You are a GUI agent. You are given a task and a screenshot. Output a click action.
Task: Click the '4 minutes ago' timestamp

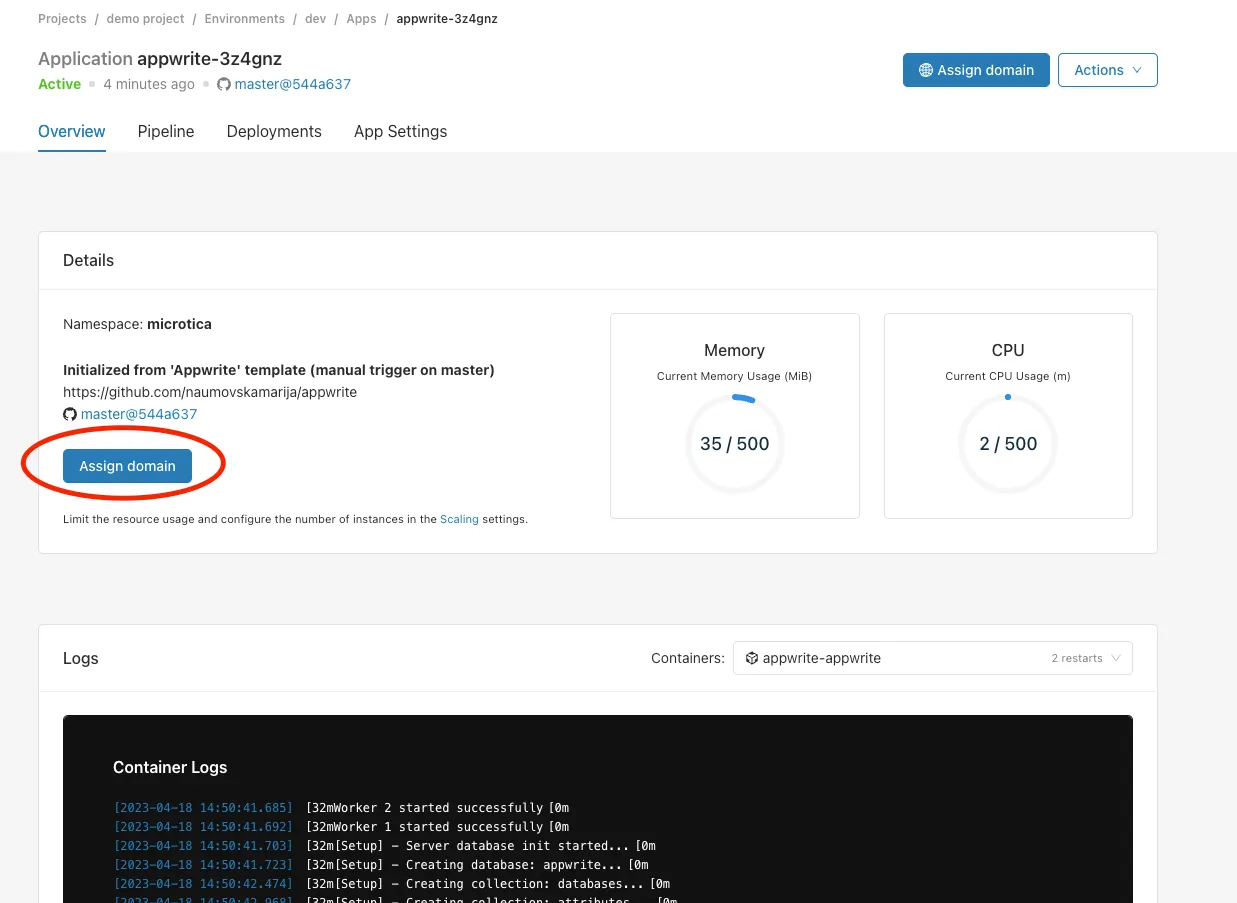pyautogui.click(x=149, y=84)
